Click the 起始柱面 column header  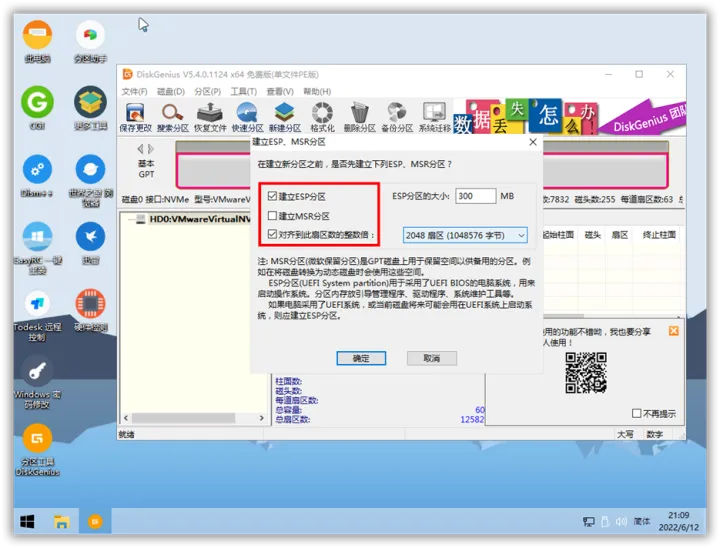(x=558, y=235)
